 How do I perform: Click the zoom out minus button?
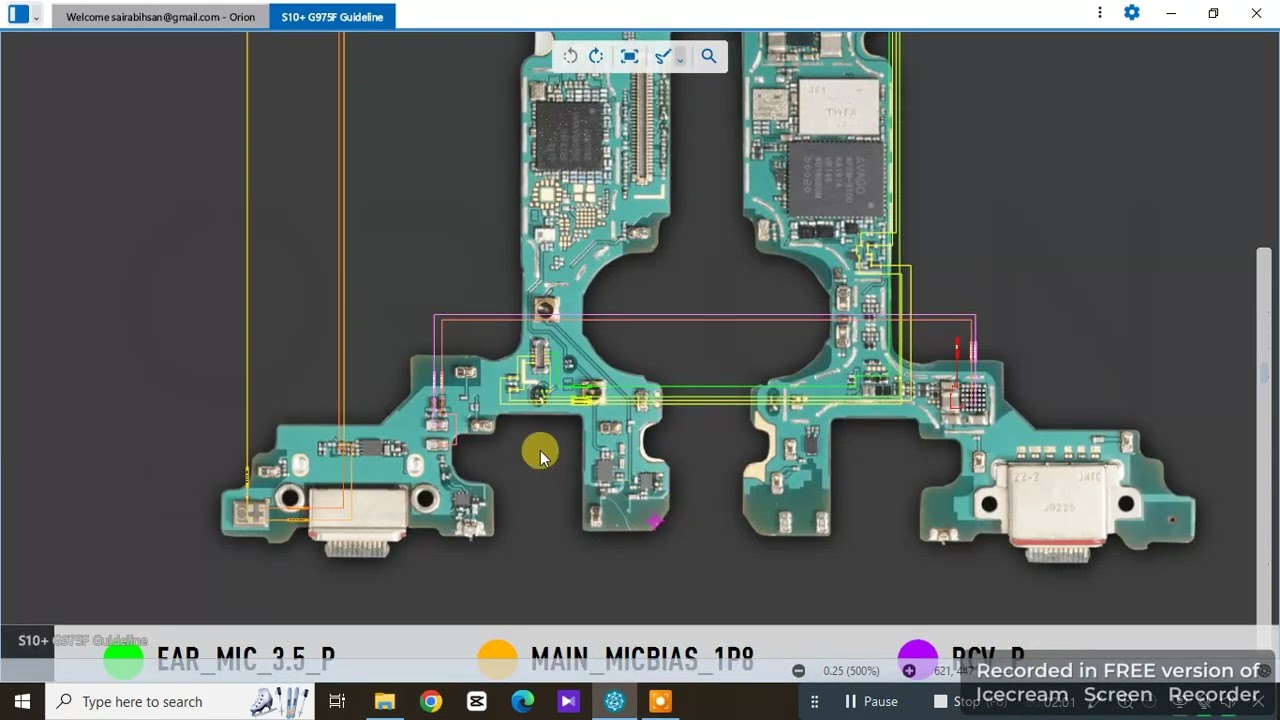click(798, 671)
